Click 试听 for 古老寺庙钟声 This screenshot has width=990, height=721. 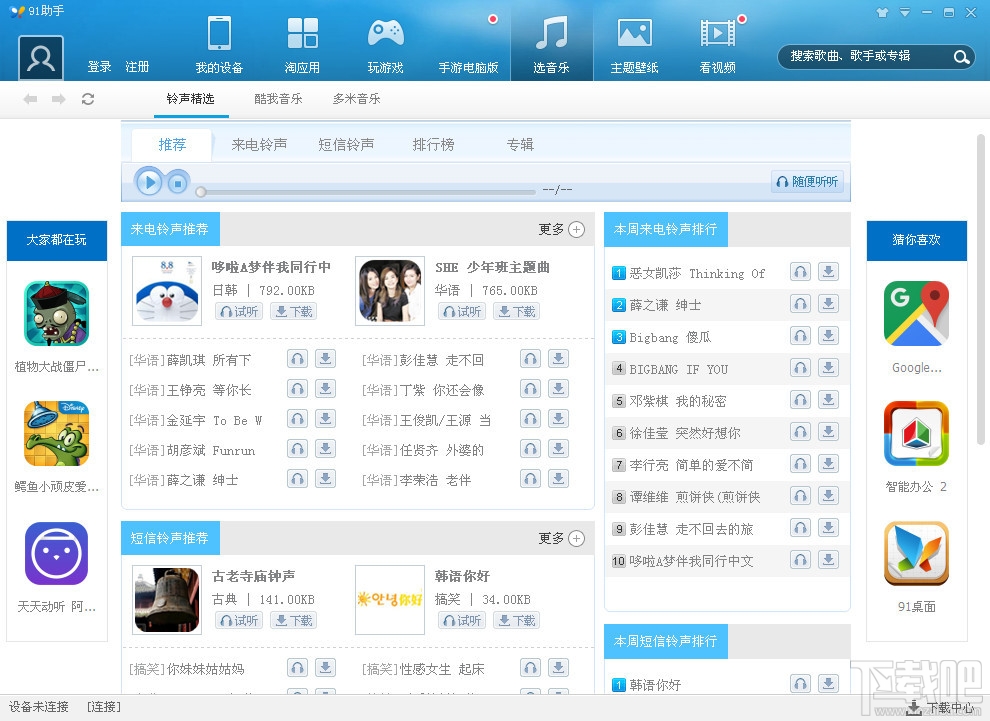coord(239,621)
